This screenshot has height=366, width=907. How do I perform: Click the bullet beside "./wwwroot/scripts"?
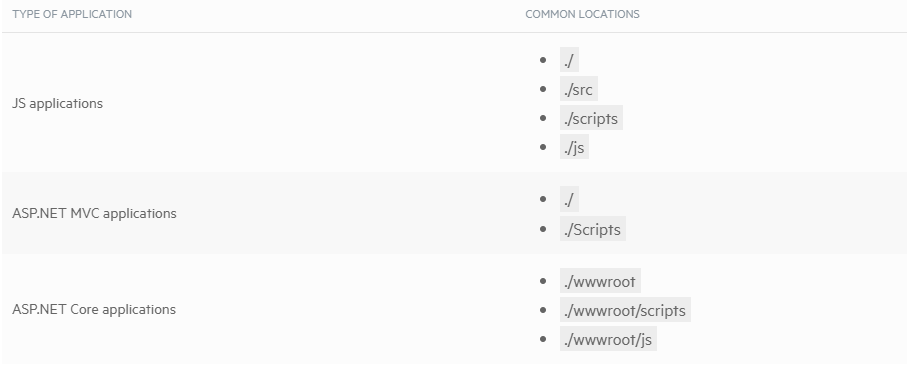coord(543,310)
